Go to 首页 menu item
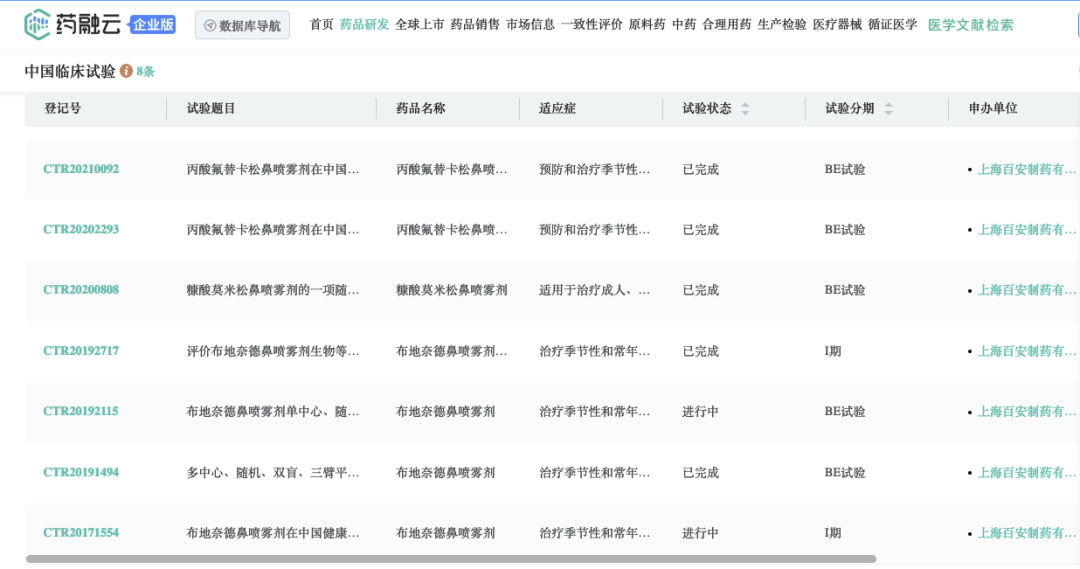This screenshot has width=1080, height=569. 321,25
